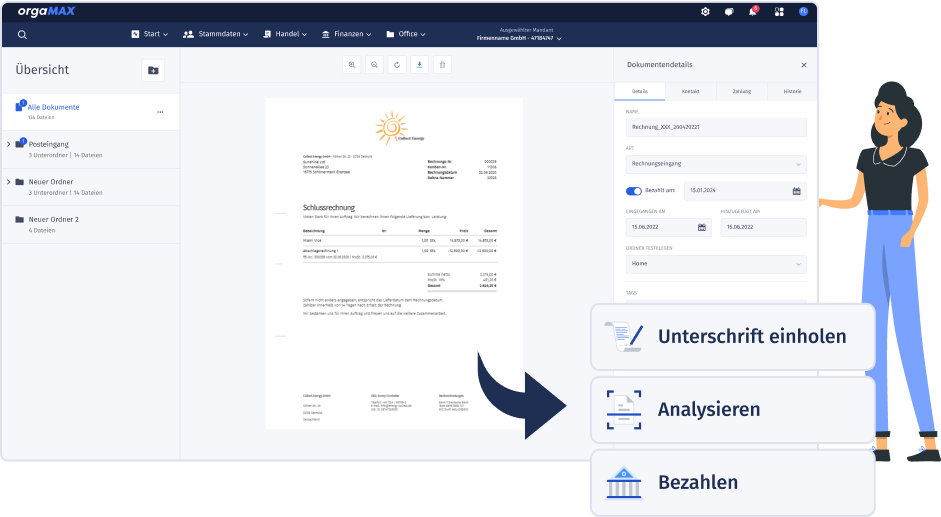Click the Neuer Ordner 2 folder icon
Image resolution: width=941 pixels, height=517 pixels.
tap(19, 219)
